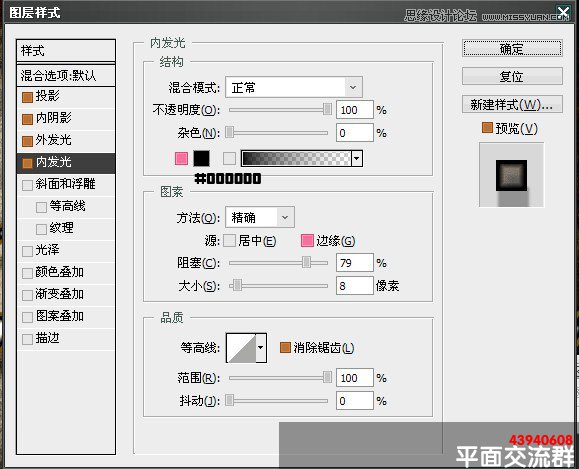The height and width of the screenshot is (469, 579).
Task: Enable the 图案叠加 pattern overlay checkbox
Action: tap(27, 317)
